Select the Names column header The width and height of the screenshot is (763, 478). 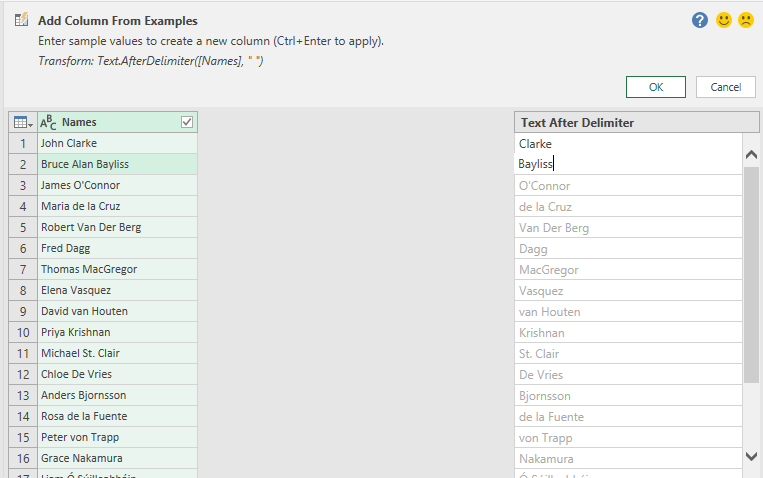tap(117, 122)
